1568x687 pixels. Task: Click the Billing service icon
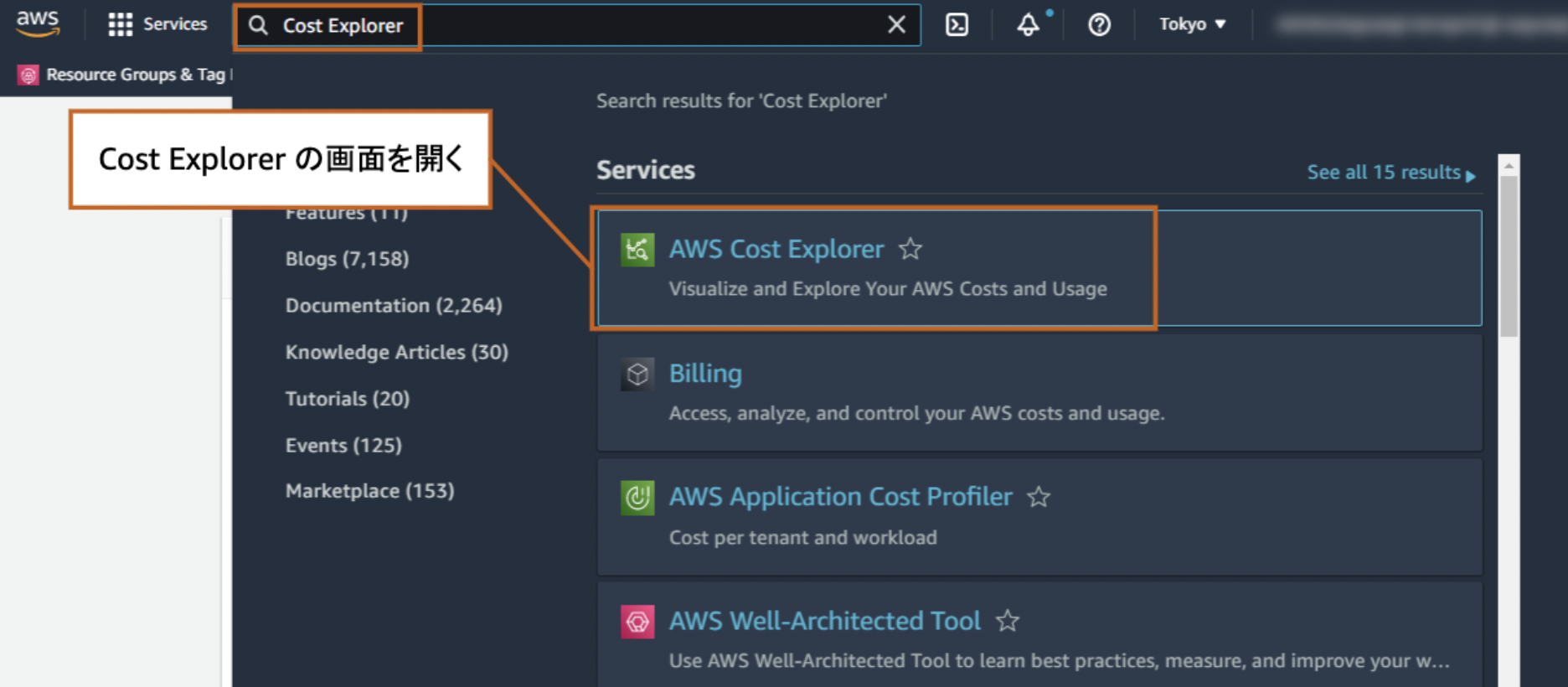coord(637,374)
